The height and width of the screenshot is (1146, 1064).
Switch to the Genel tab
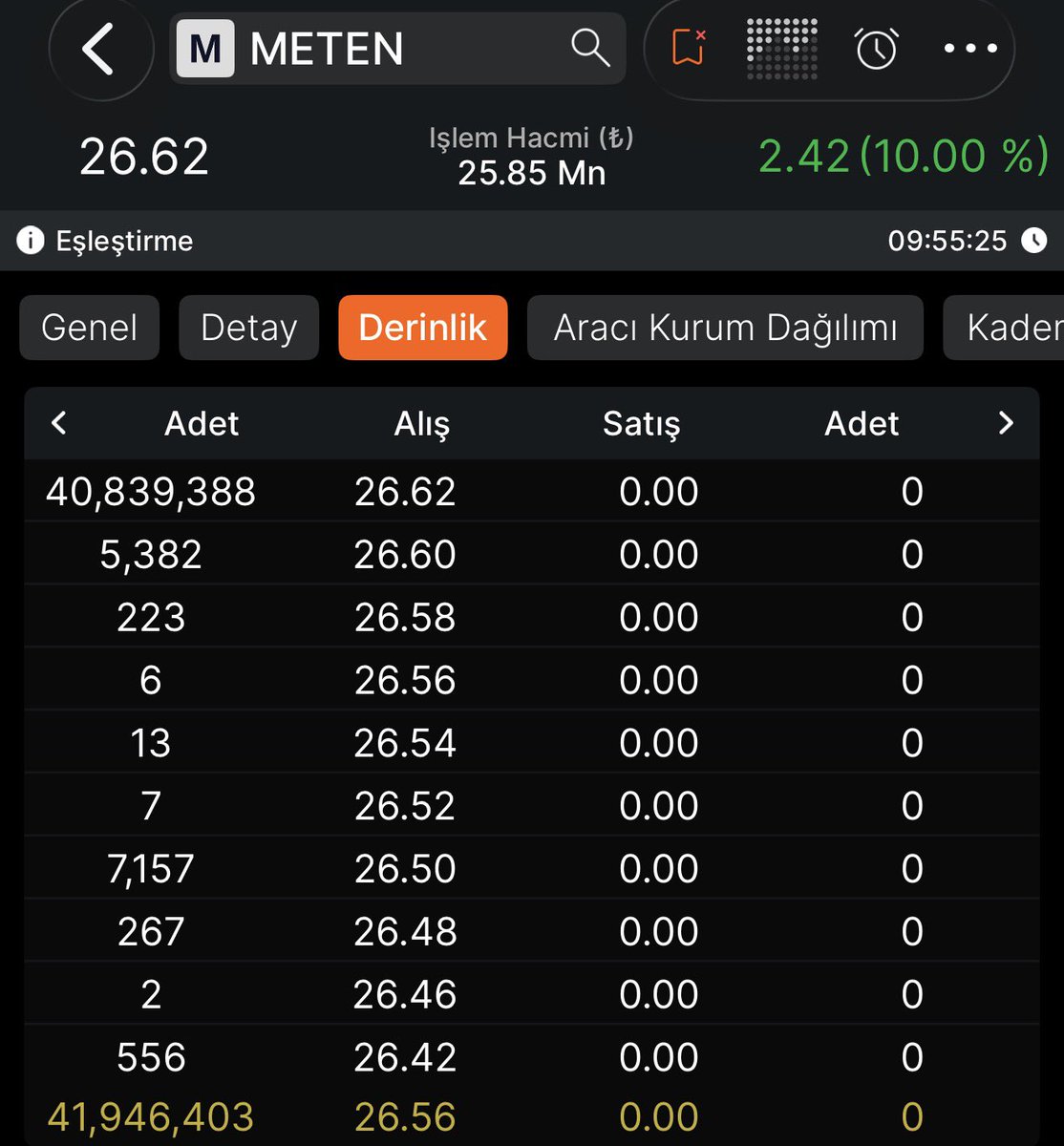(90, 328)
